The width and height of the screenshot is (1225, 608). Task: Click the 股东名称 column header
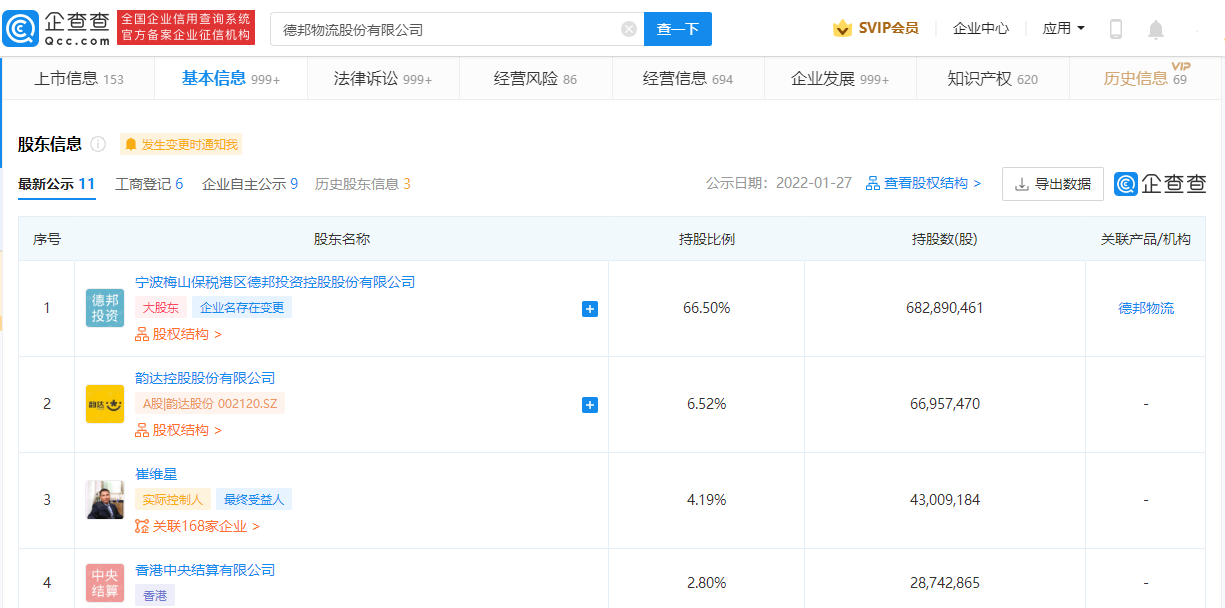click(x=342, y=239)
